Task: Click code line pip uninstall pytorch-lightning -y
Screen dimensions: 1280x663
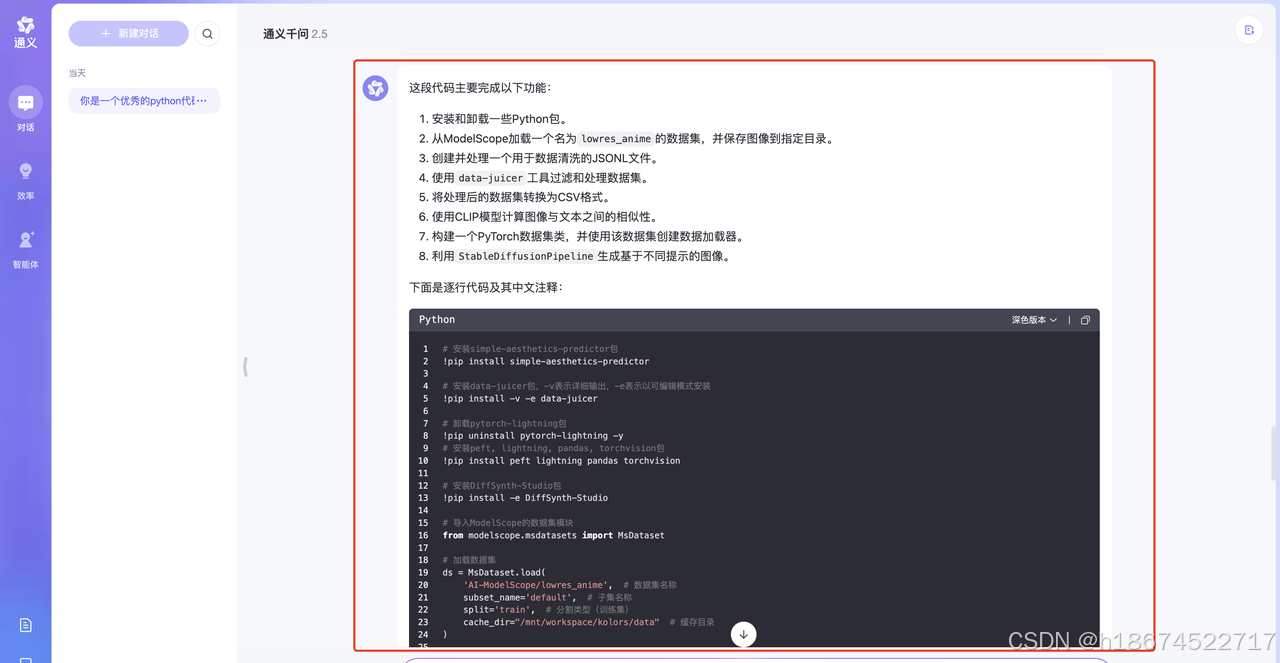Action: [x=533, y=436]
